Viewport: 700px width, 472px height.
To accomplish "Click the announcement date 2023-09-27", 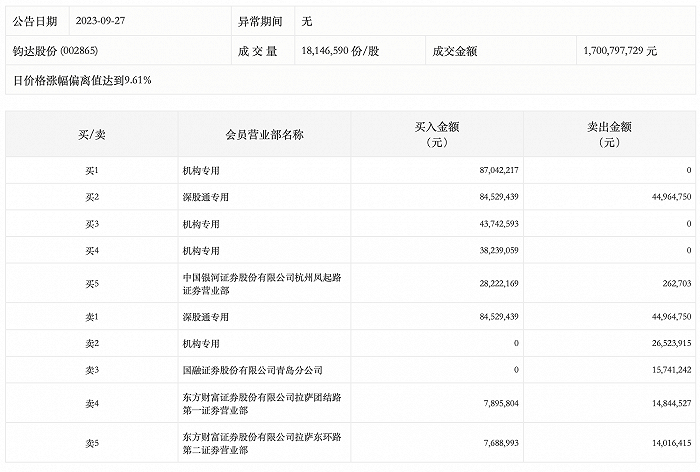I will tap(100, 21).
